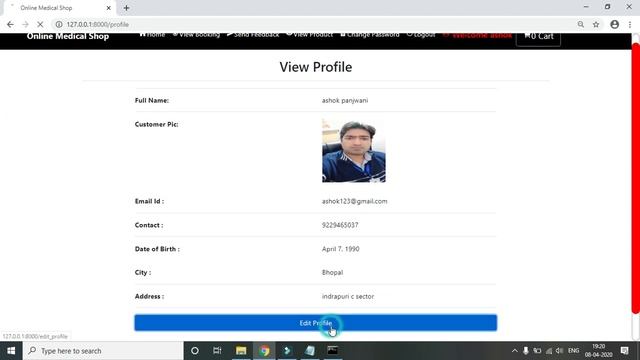Open Change Password nav link
The width and height of the screenshot is (640, 360).
370,35
